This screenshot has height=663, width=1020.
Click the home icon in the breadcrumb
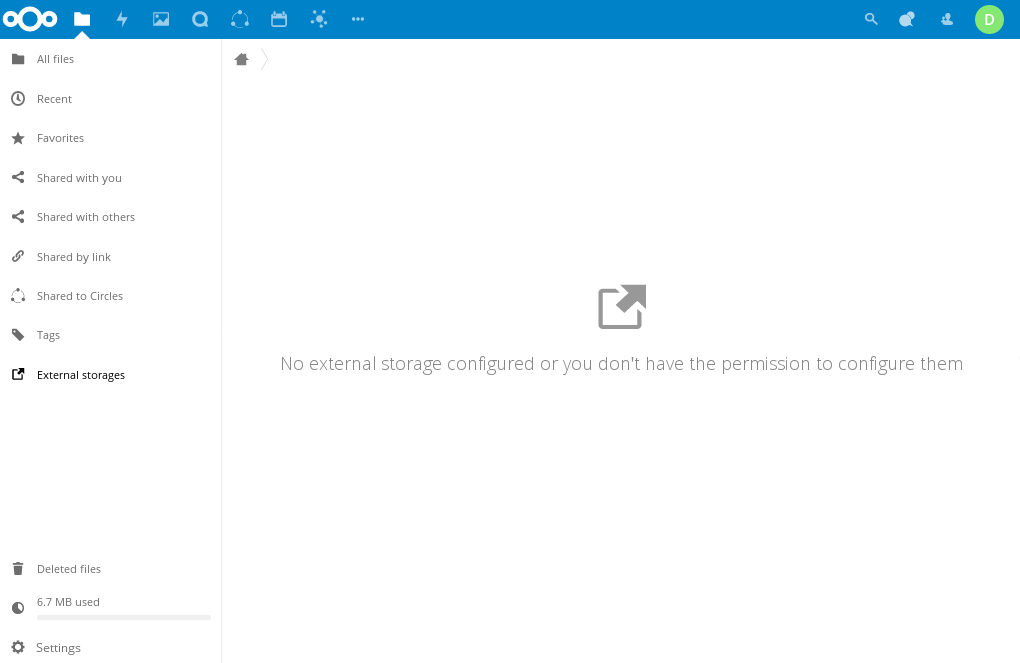tap(241, 59)
